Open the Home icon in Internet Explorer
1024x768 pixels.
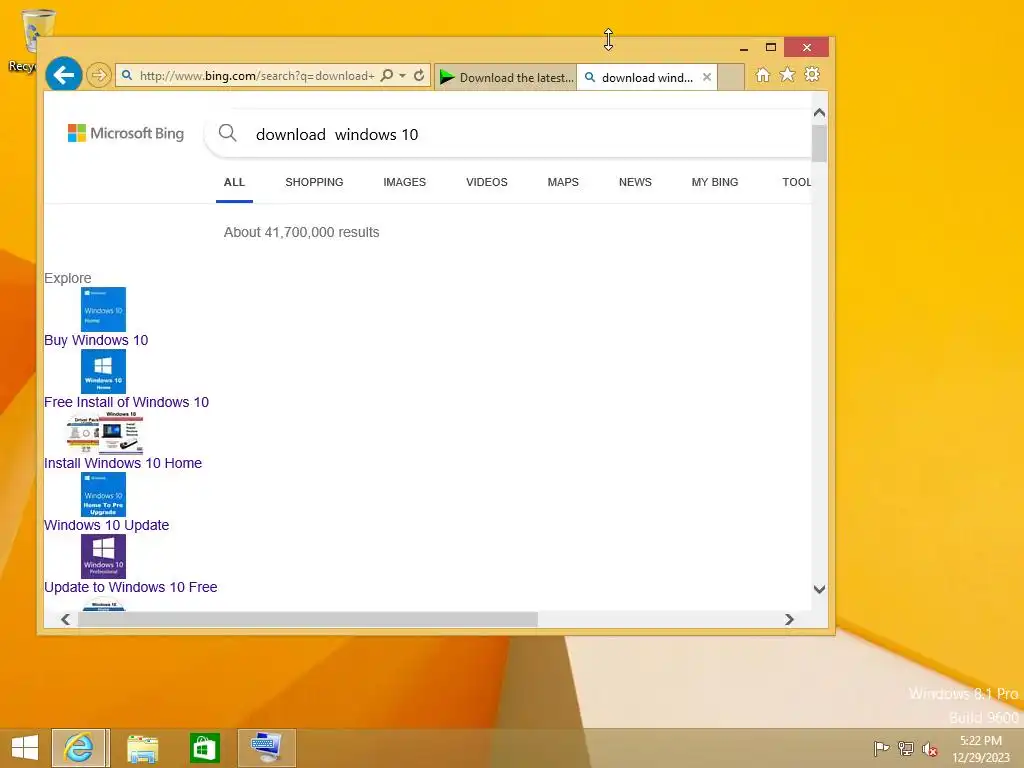(x=762, y=74)
